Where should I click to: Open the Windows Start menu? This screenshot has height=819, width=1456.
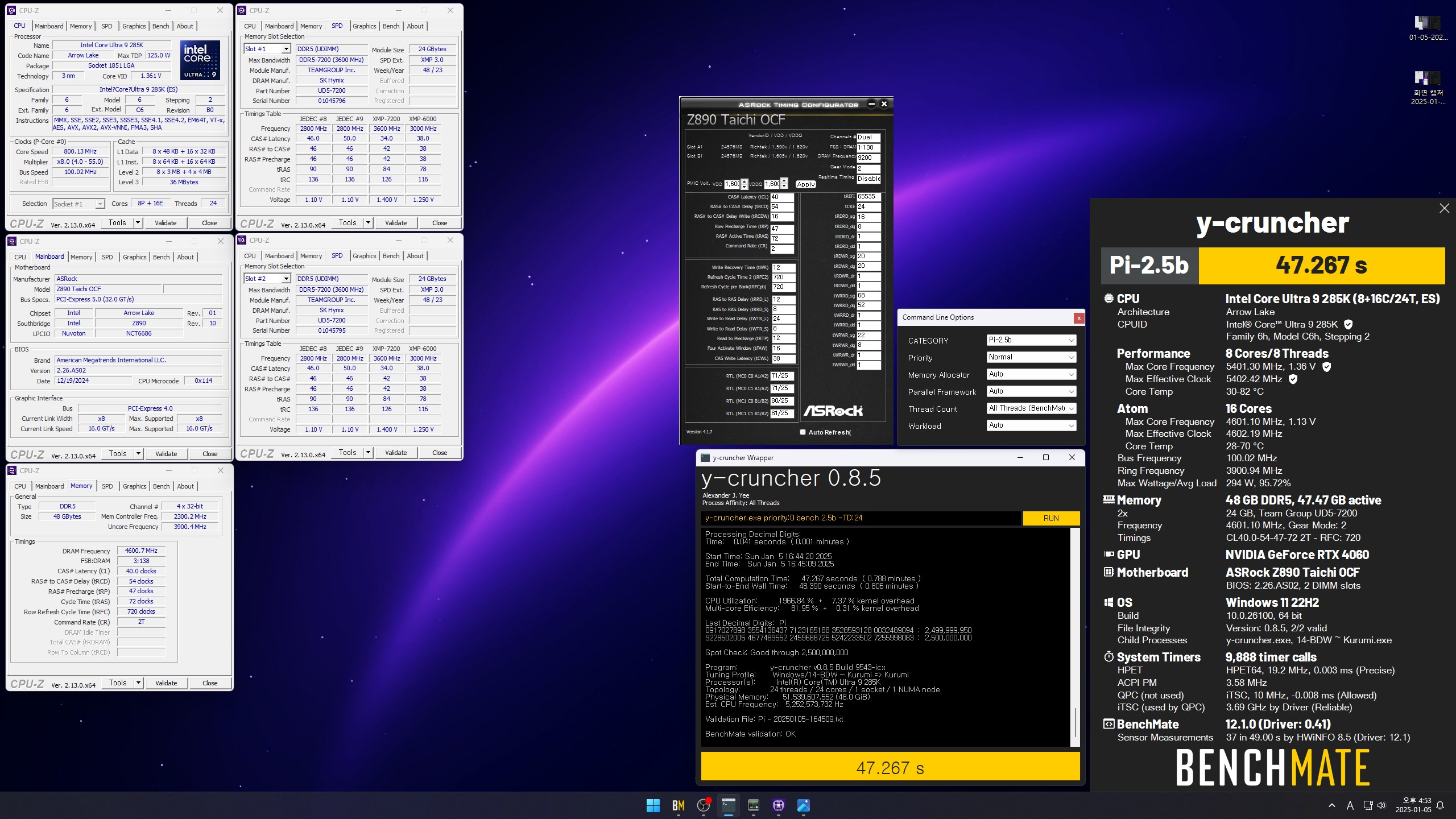[x=653, y=805]
